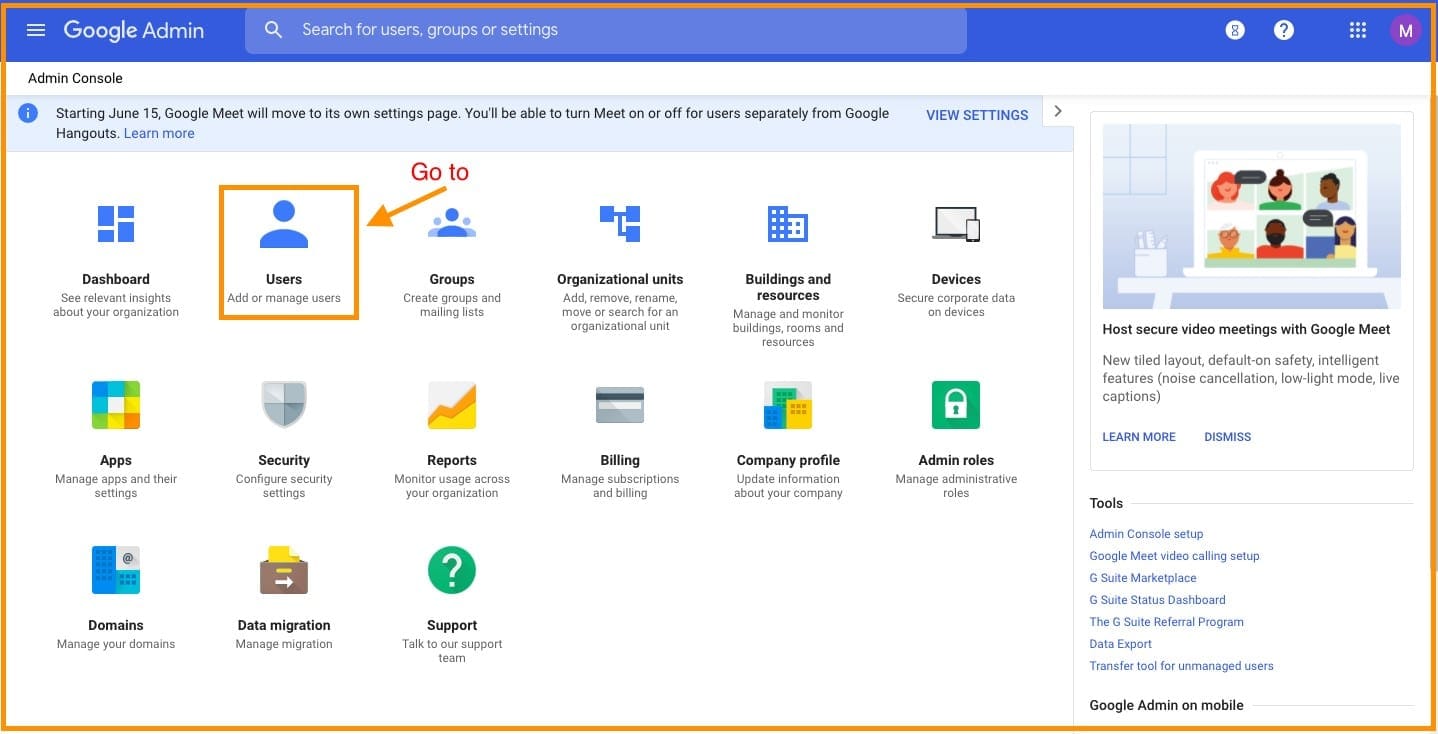Select the Buildings and resources icon
The image size is (1438, 734).
(x=788, y=224)
